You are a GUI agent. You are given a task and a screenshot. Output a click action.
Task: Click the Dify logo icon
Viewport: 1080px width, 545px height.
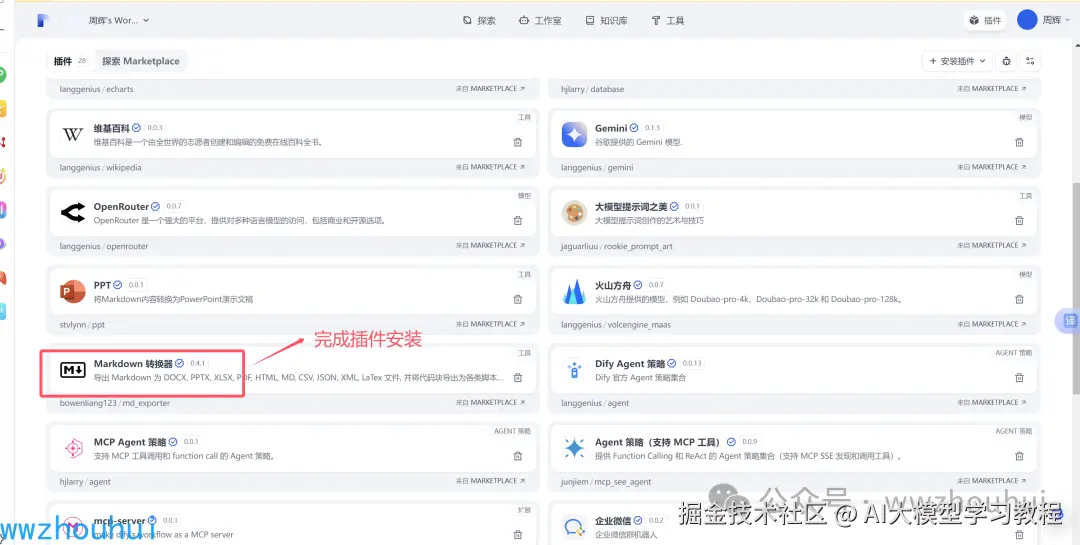pos(43,21)
